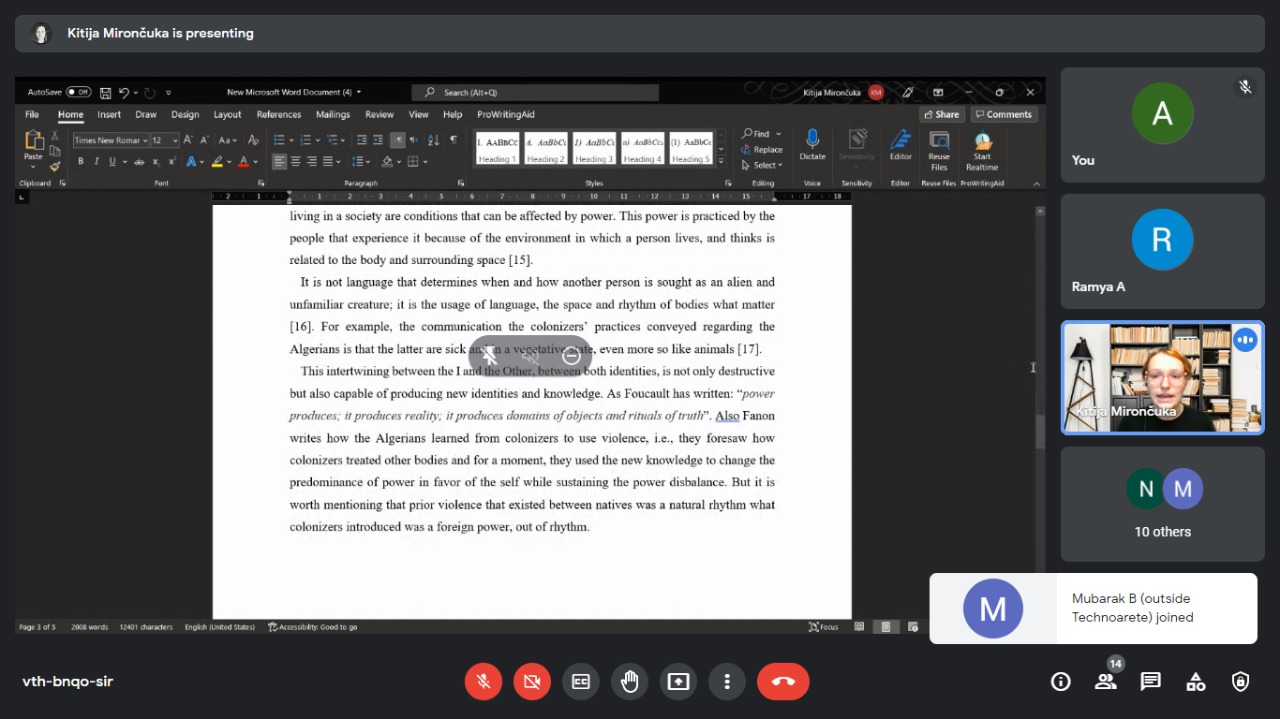Open the References ribbon tab
Image resolution: width=1280 pixels, height=719 pixels.
(279, 115)
